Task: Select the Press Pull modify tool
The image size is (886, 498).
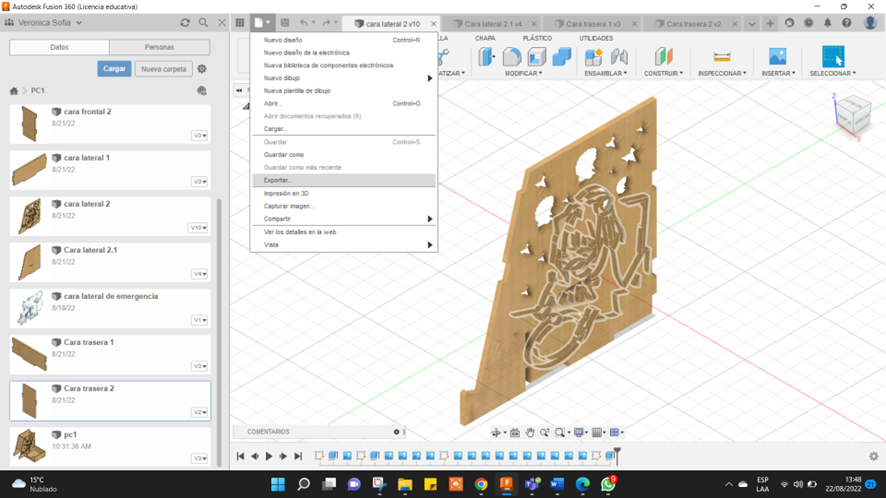Action: (x=487, y=57)
